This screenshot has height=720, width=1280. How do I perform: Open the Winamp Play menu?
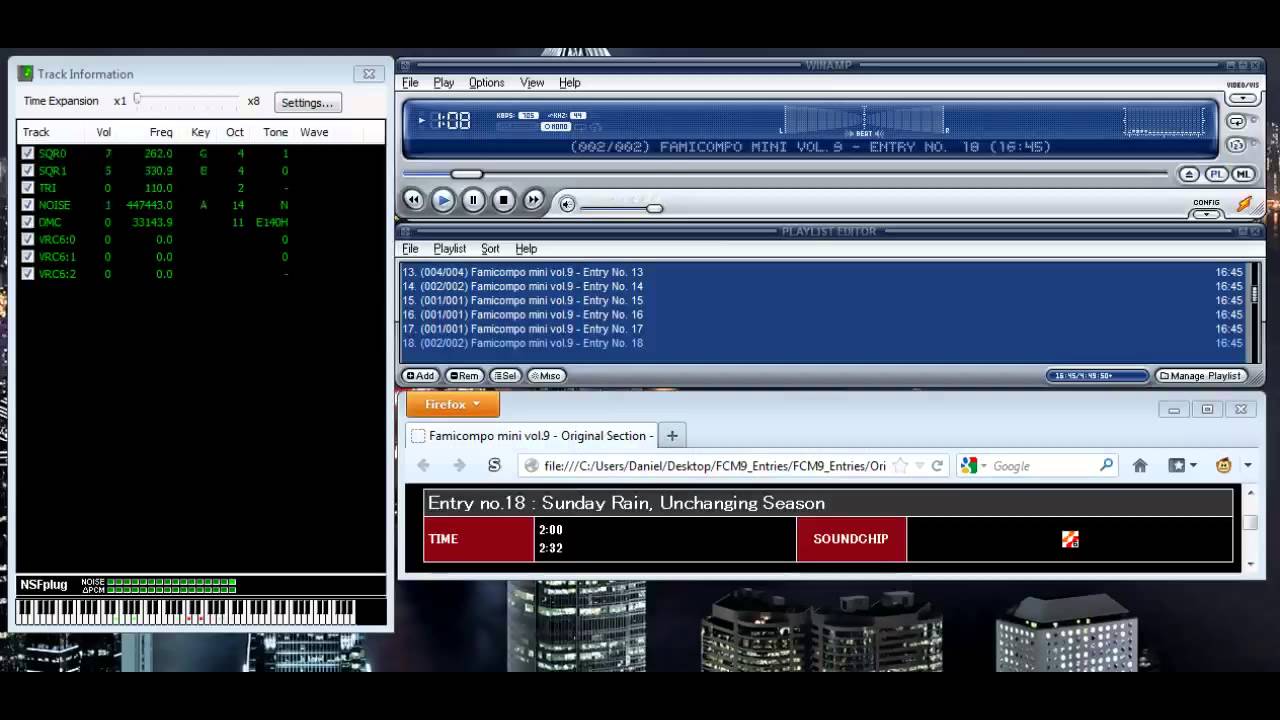(x=444, y=83)
